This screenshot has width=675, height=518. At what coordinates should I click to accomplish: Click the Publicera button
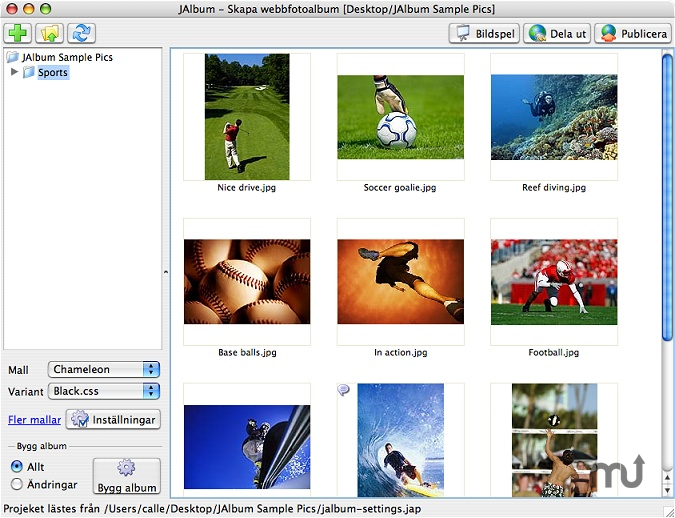pos(633,34)
